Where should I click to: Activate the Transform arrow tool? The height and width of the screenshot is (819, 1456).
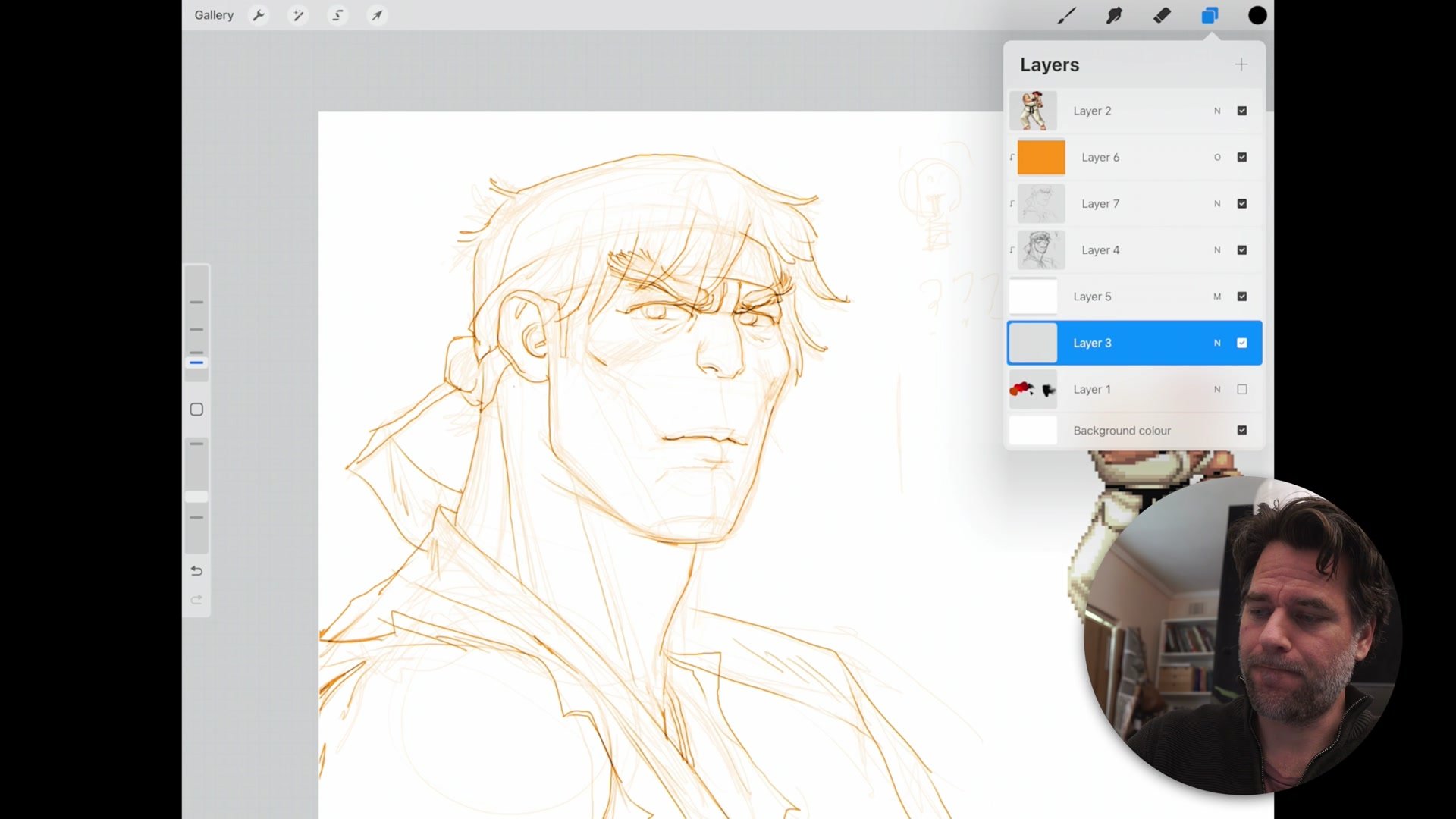(x=377, y=15)
